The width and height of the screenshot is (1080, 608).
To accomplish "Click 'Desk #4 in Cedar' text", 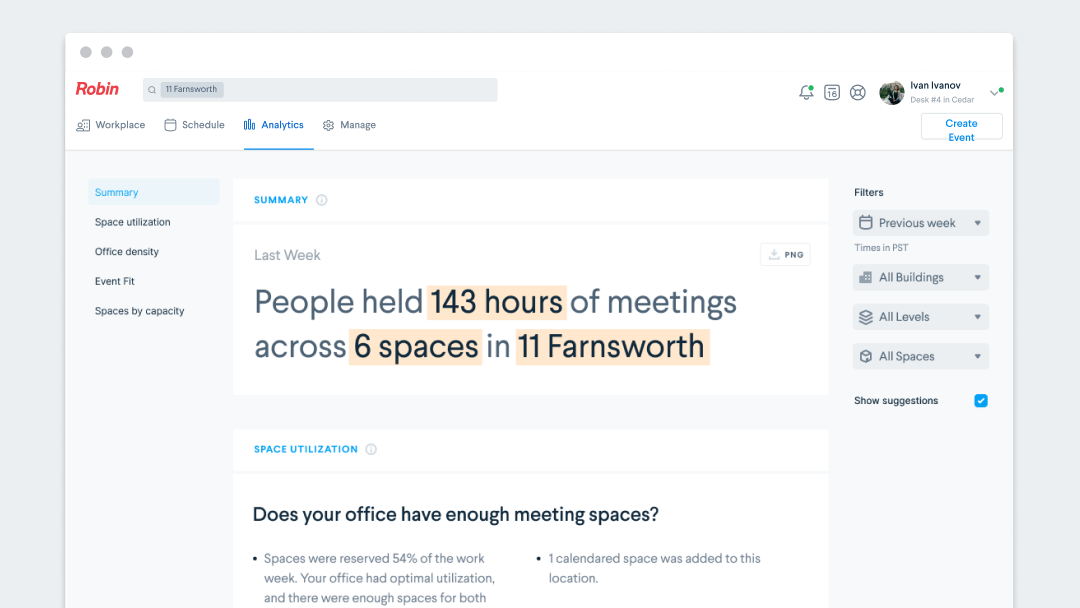I will pos(942,100).
